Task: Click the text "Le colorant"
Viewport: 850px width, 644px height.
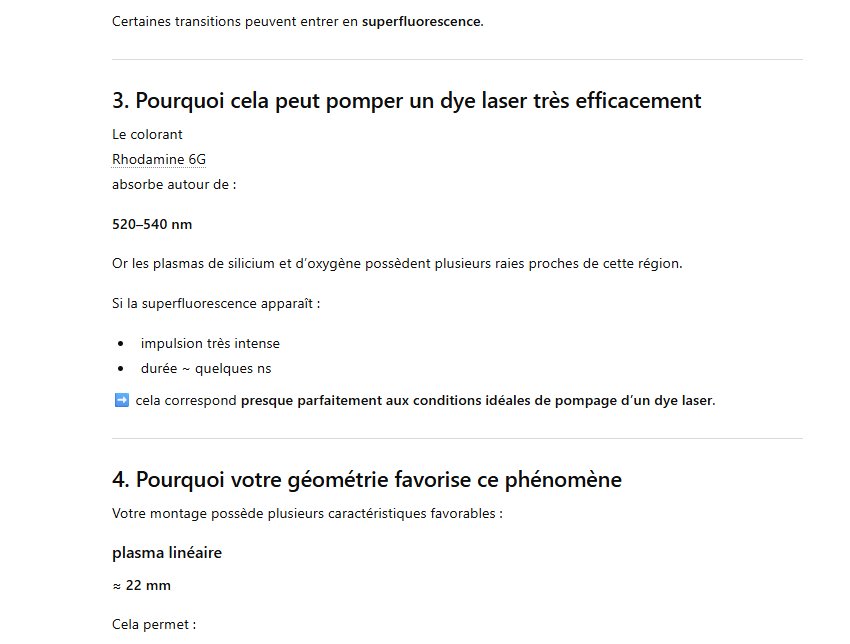Action: (147, 135)
